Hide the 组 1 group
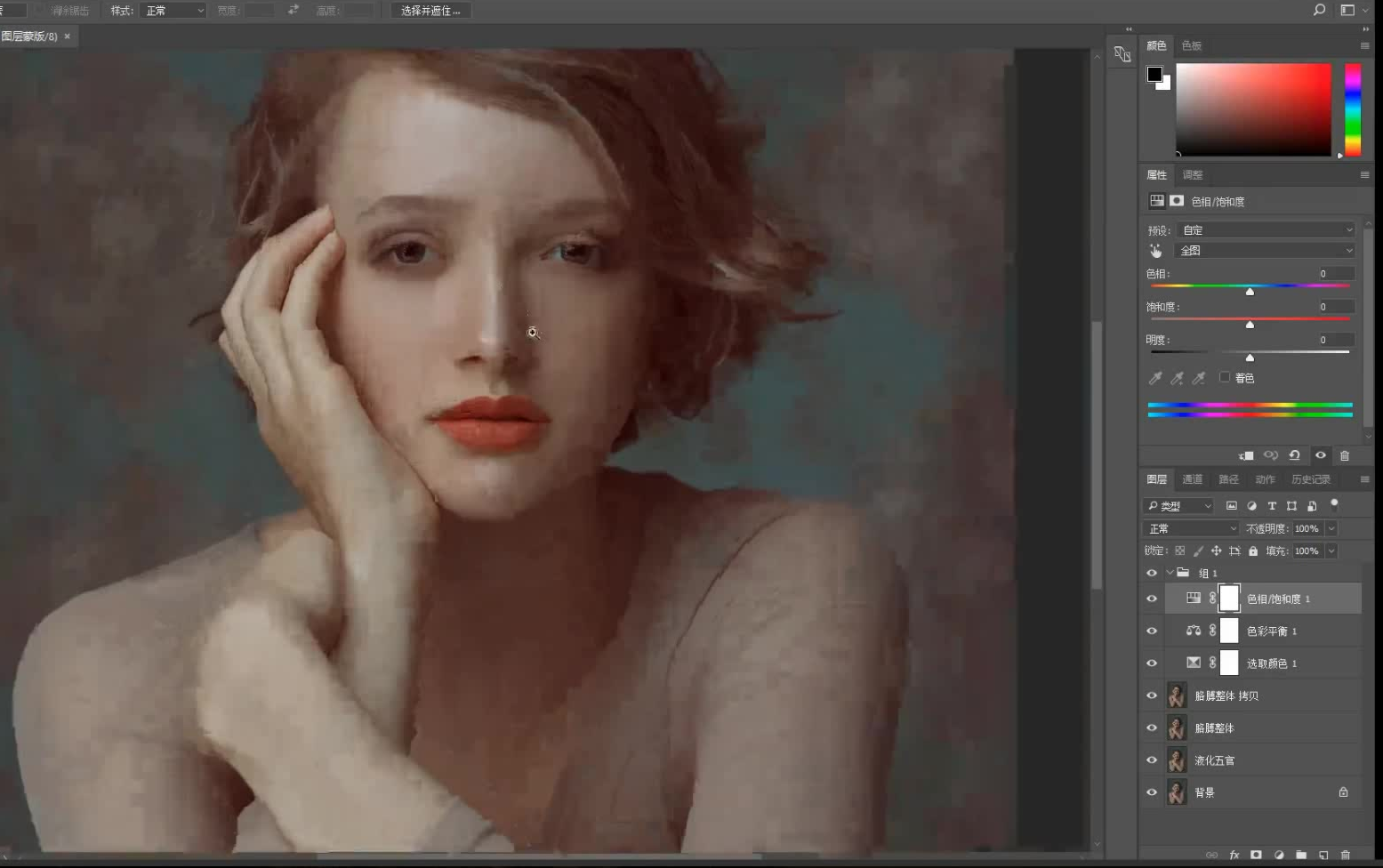 click(x=1152, y=573)
